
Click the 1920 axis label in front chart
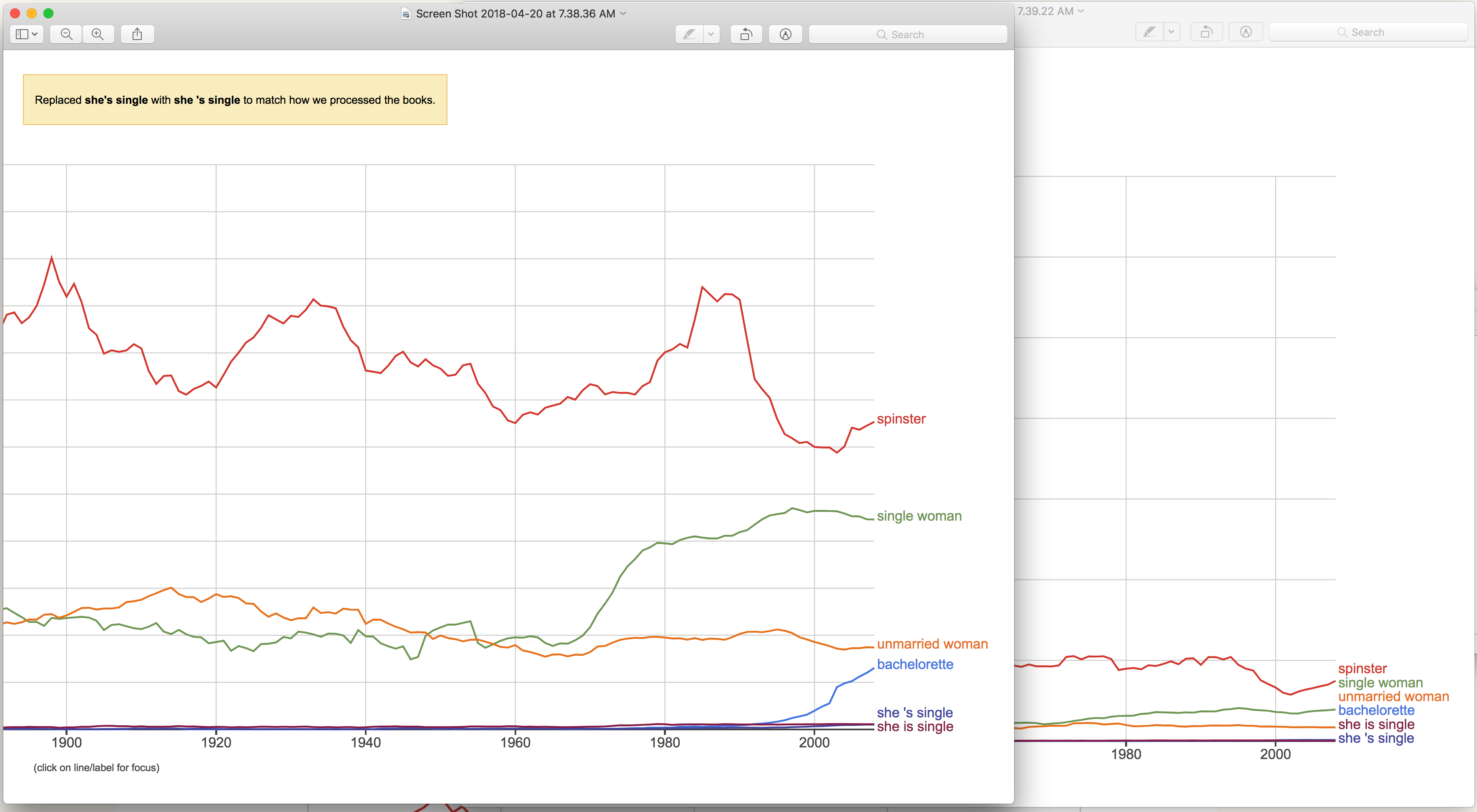pos(216,743)
